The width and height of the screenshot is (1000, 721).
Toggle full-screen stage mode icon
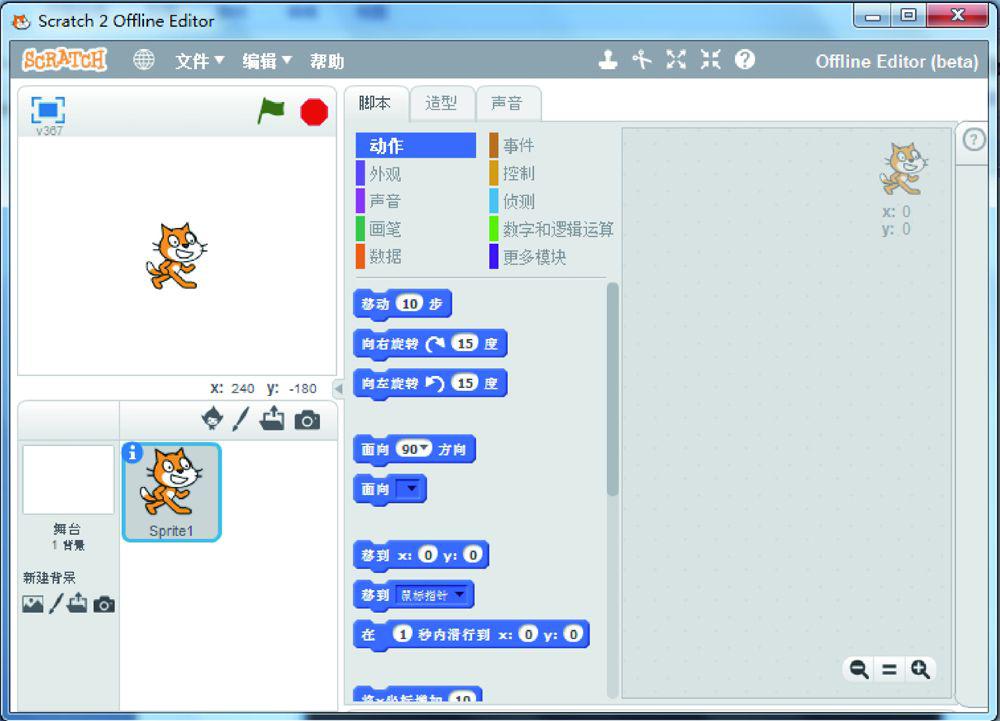[47, 110]
